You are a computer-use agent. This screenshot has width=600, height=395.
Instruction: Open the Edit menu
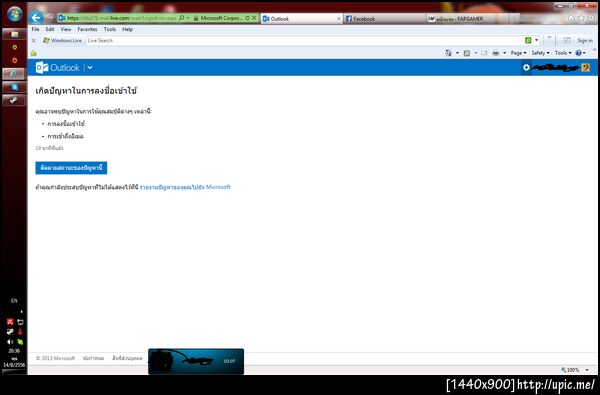coord(50,29)
